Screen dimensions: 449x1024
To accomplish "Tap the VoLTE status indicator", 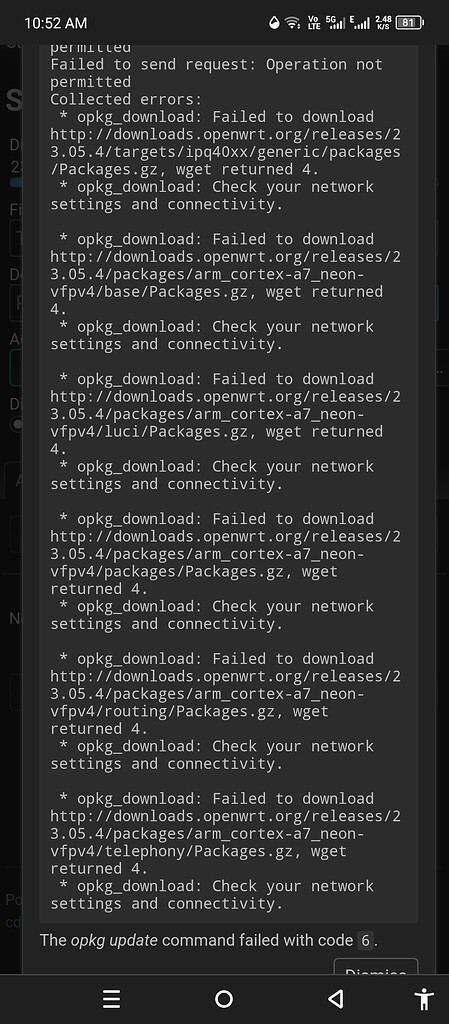I will point(313,23).
